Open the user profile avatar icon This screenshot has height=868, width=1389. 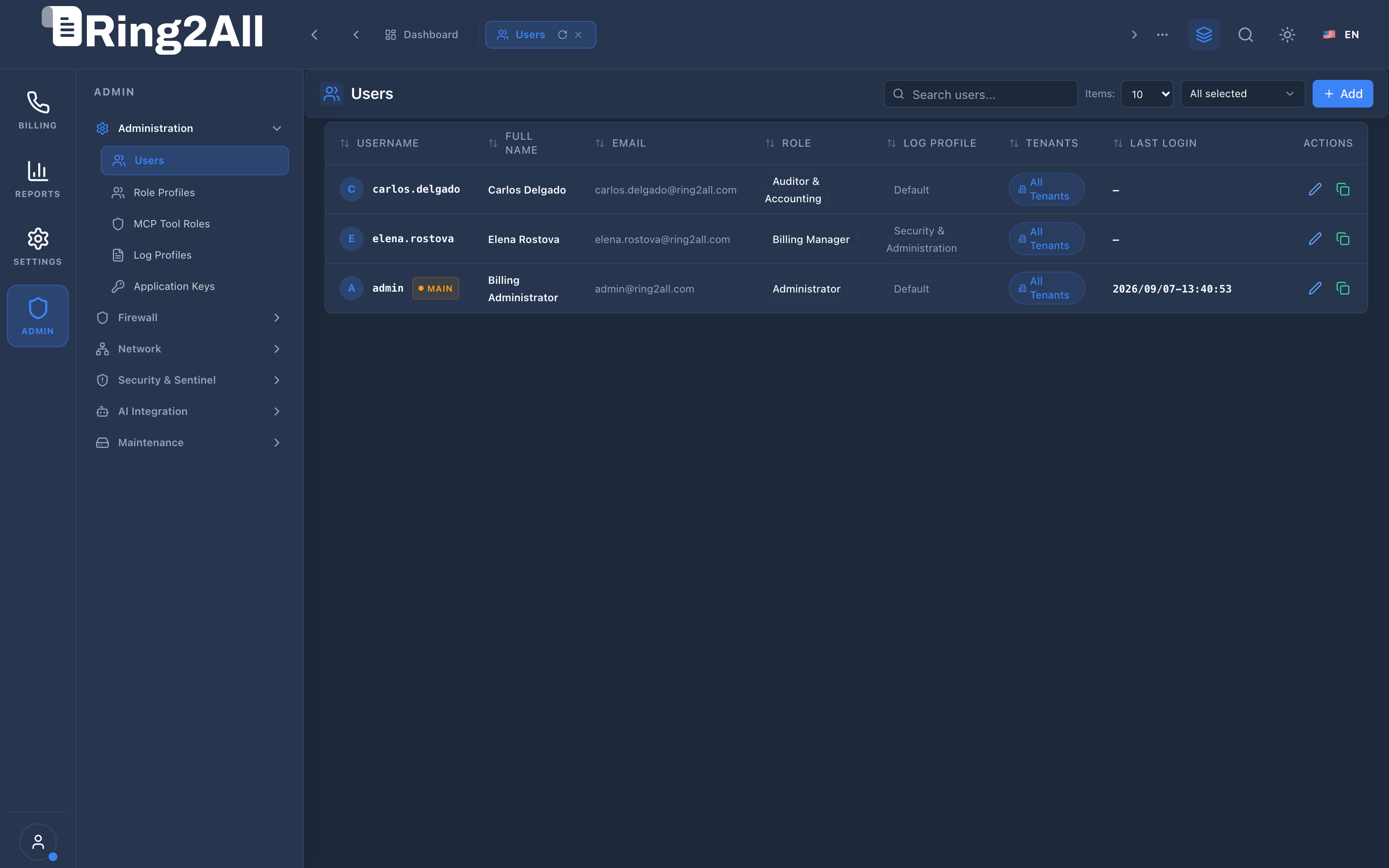[x=38, y=842]
